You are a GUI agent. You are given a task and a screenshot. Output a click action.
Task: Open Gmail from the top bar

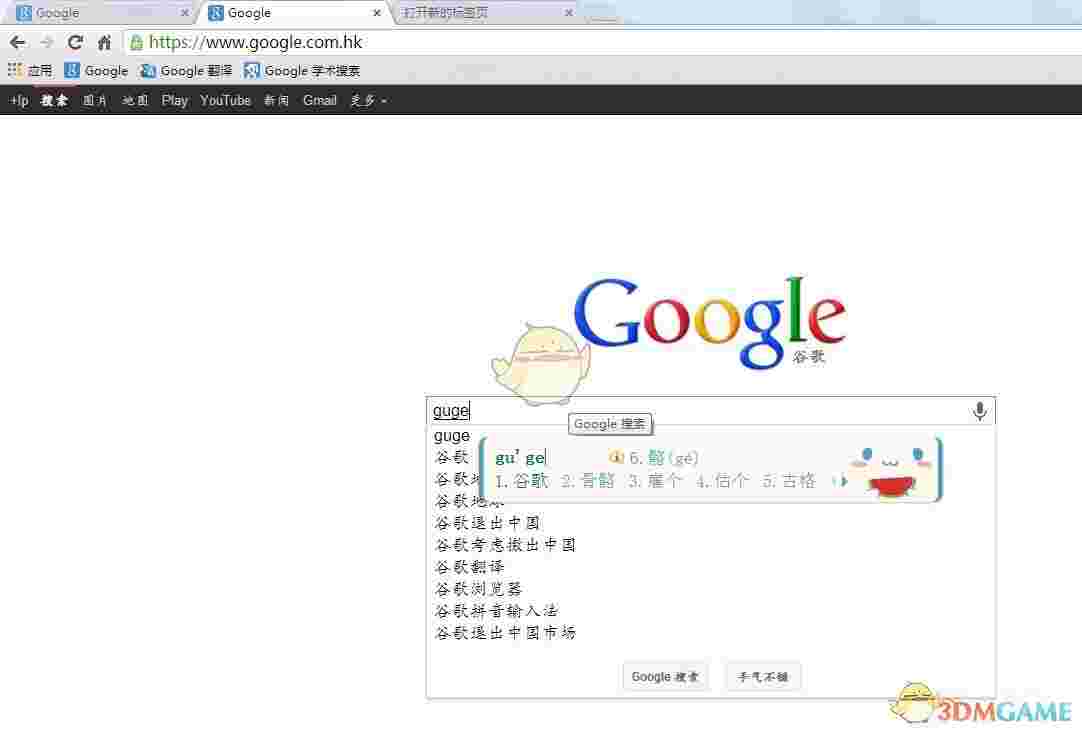click(x=319, y=100)
